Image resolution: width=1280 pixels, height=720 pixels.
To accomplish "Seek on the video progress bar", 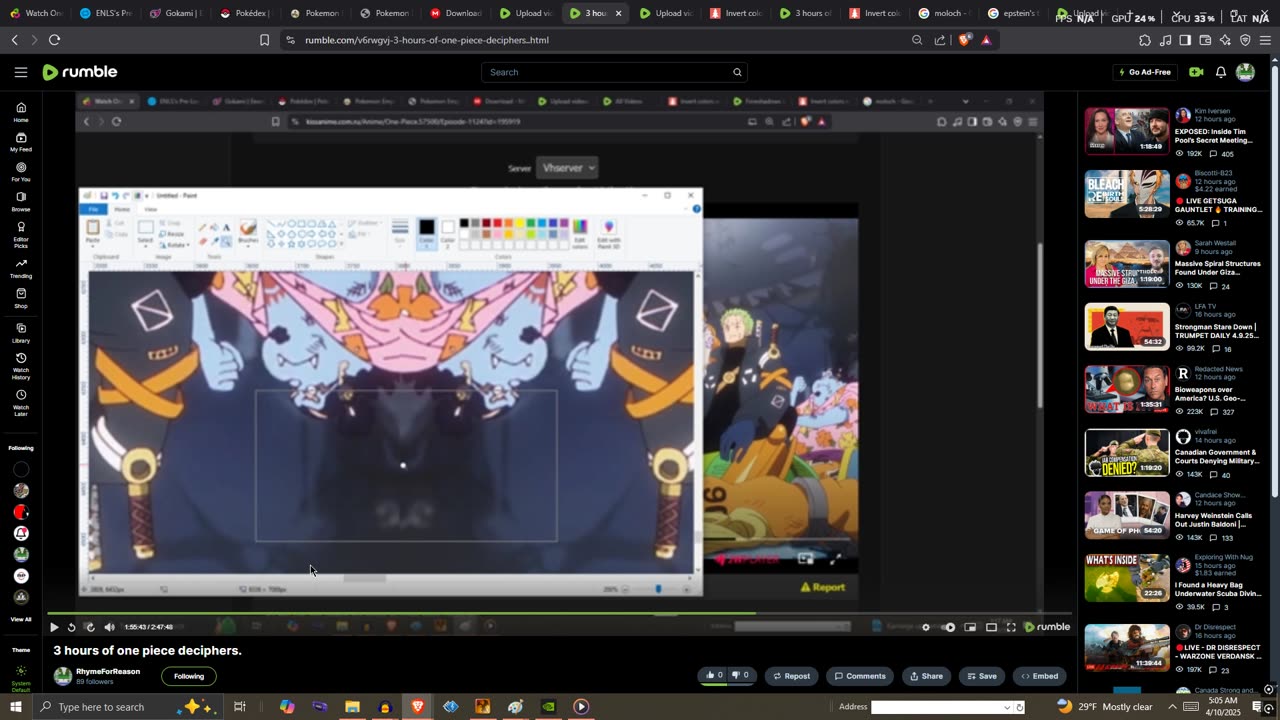I will pos(560,613).
